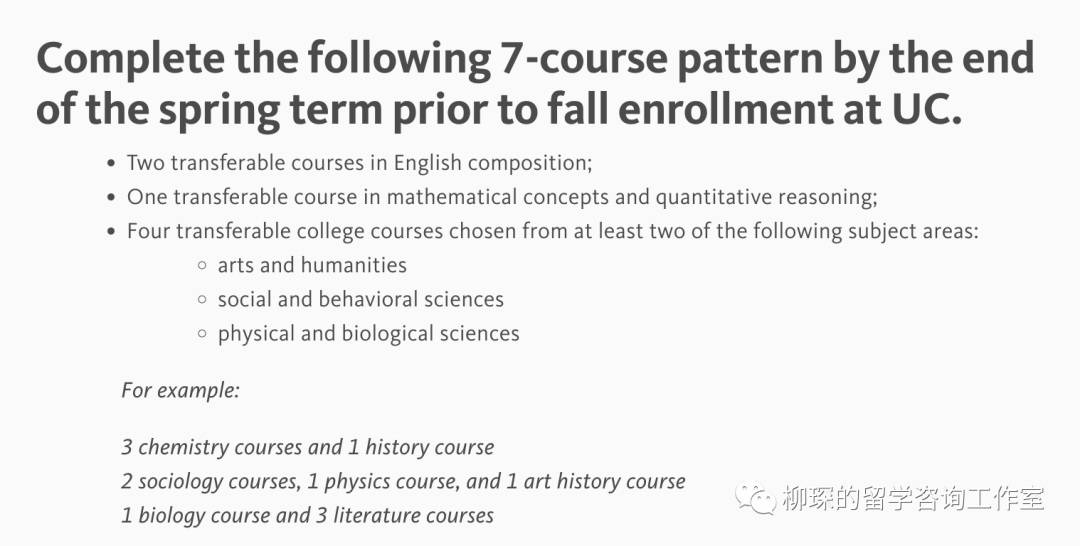Click the example line starting "2 sociology courses"
The width and height of the screenshot is (1080, 546).
point(403,481)
